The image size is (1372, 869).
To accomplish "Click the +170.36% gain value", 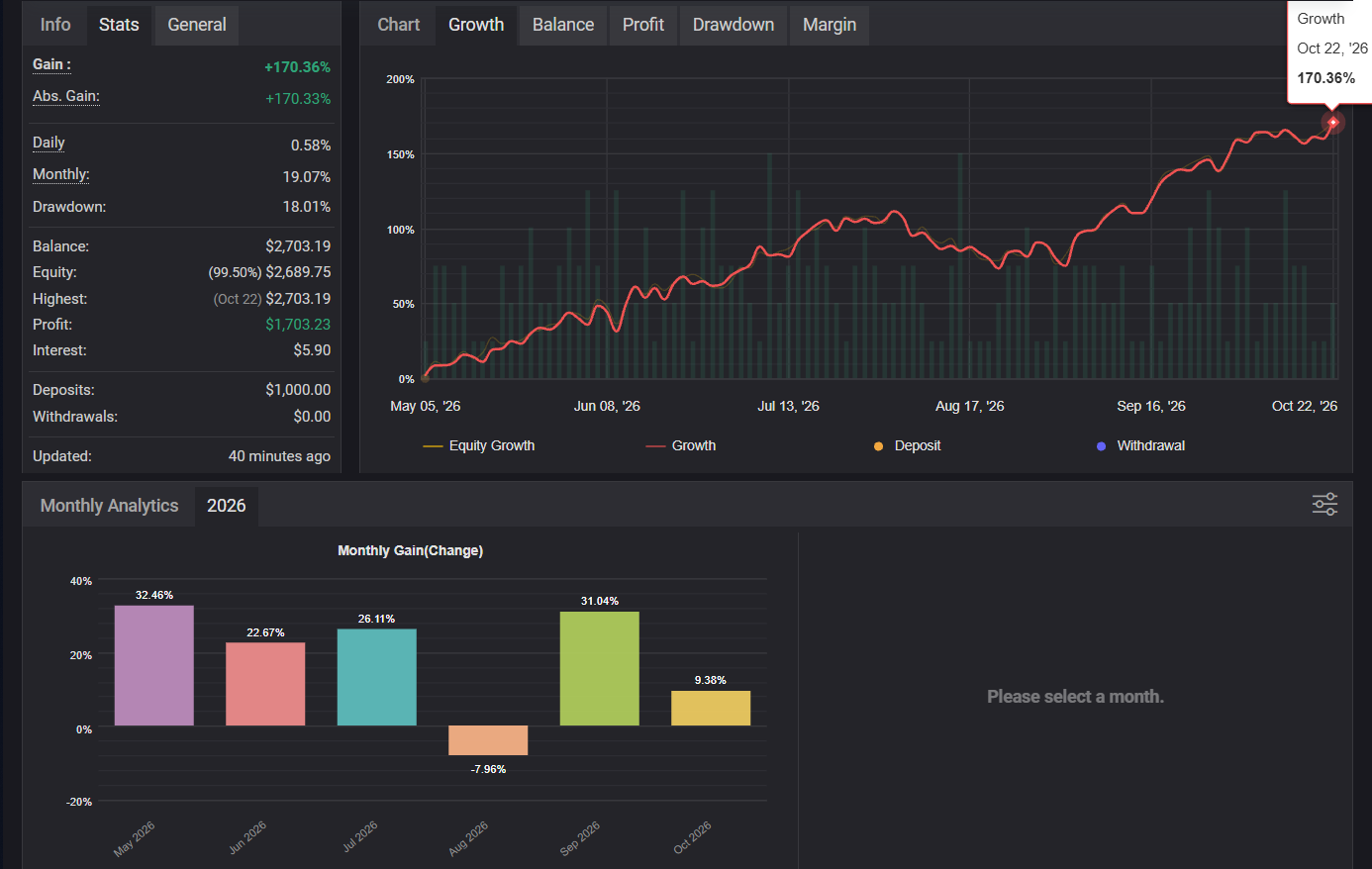I will [298, 67].
